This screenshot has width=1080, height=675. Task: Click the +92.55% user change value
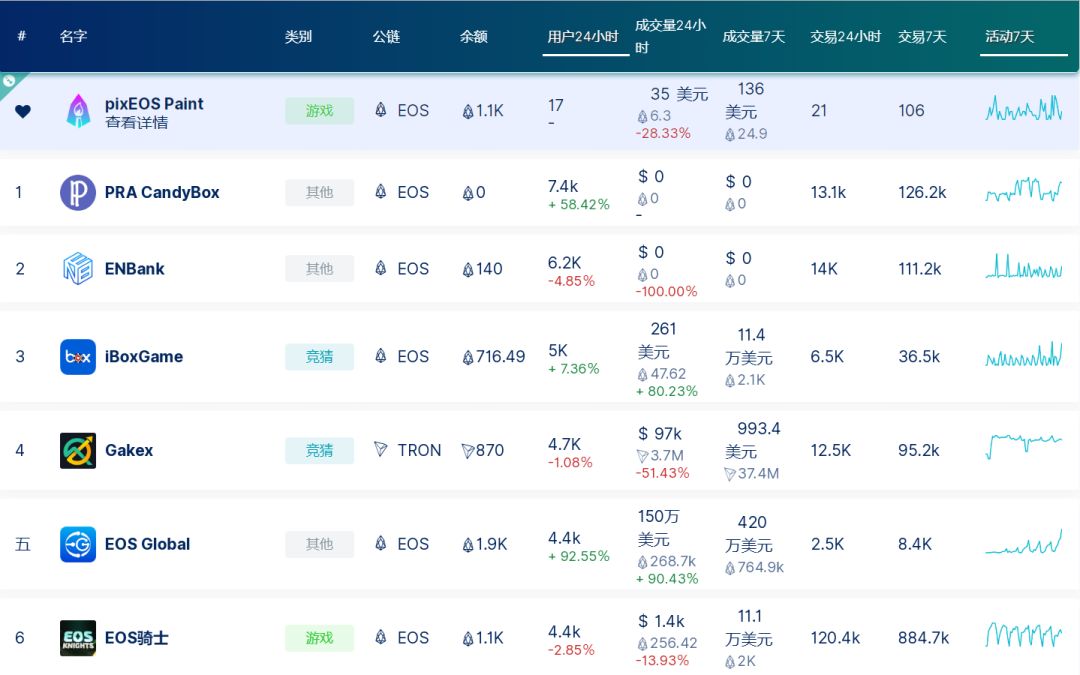point(579,556)
